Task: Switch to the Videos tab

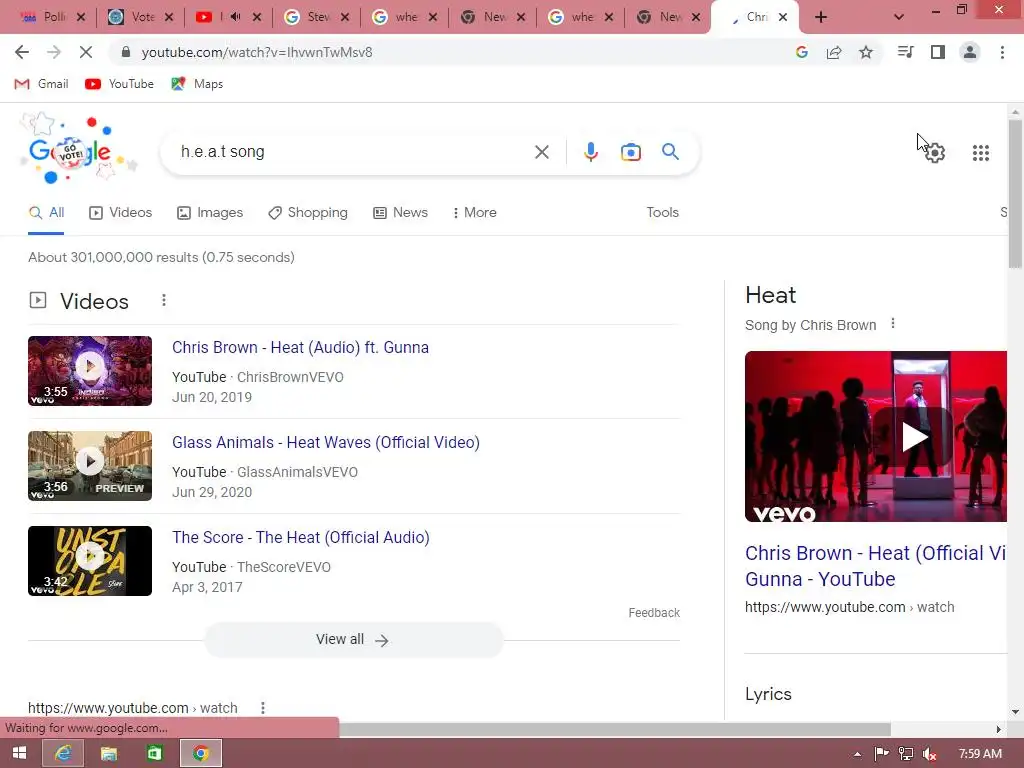Action: tap(121, 212)
